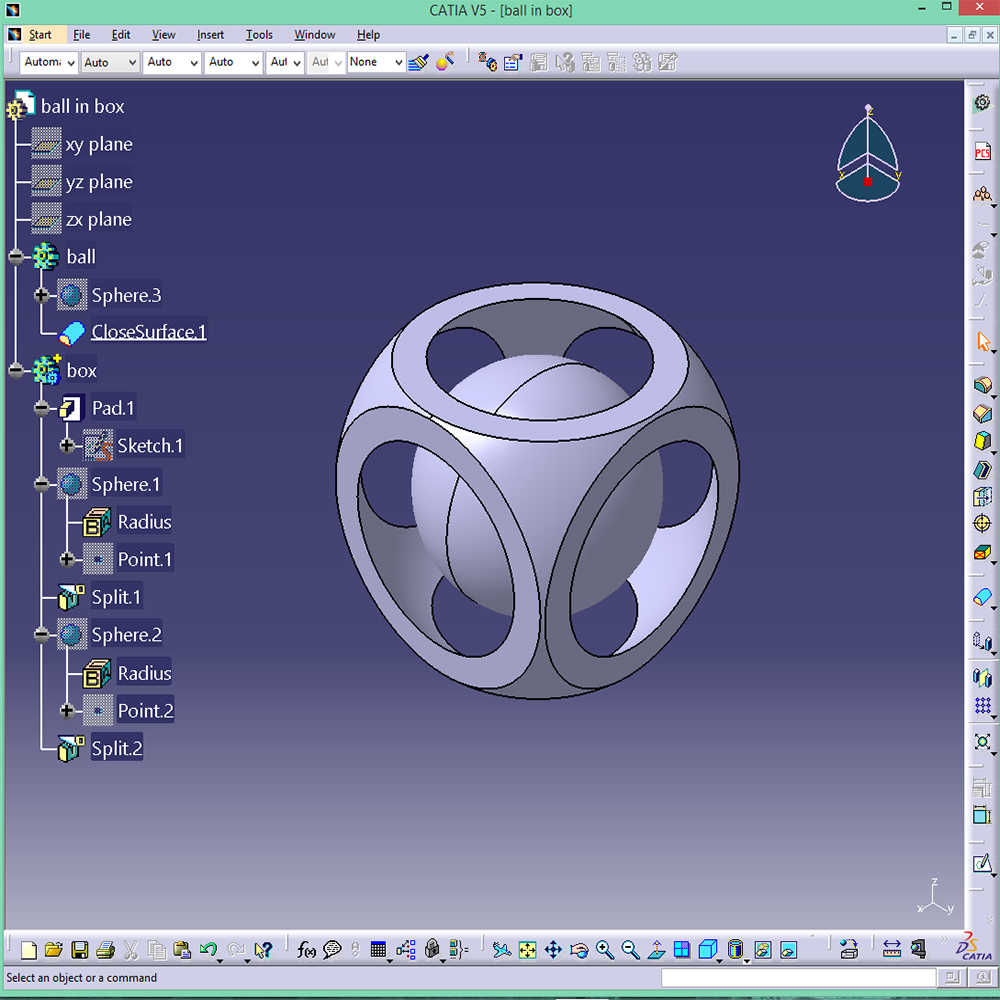Activate the Rotate view tool
The image size is (1000, 1000).
578,950
